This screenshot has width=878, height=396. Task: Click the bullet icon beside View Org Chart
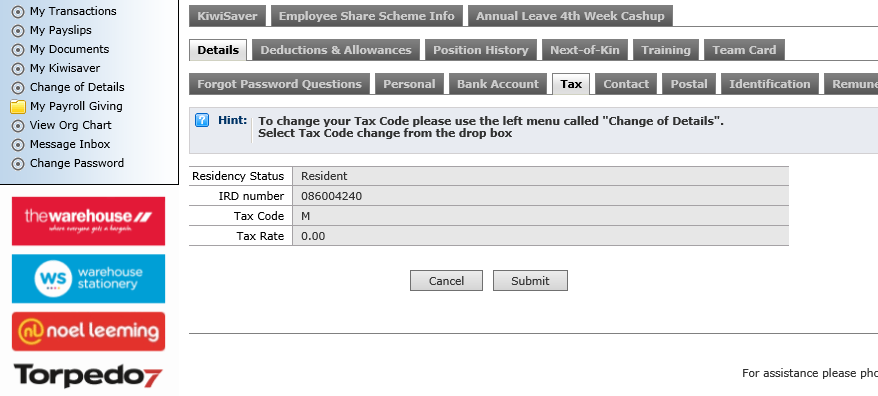(18, 125)
